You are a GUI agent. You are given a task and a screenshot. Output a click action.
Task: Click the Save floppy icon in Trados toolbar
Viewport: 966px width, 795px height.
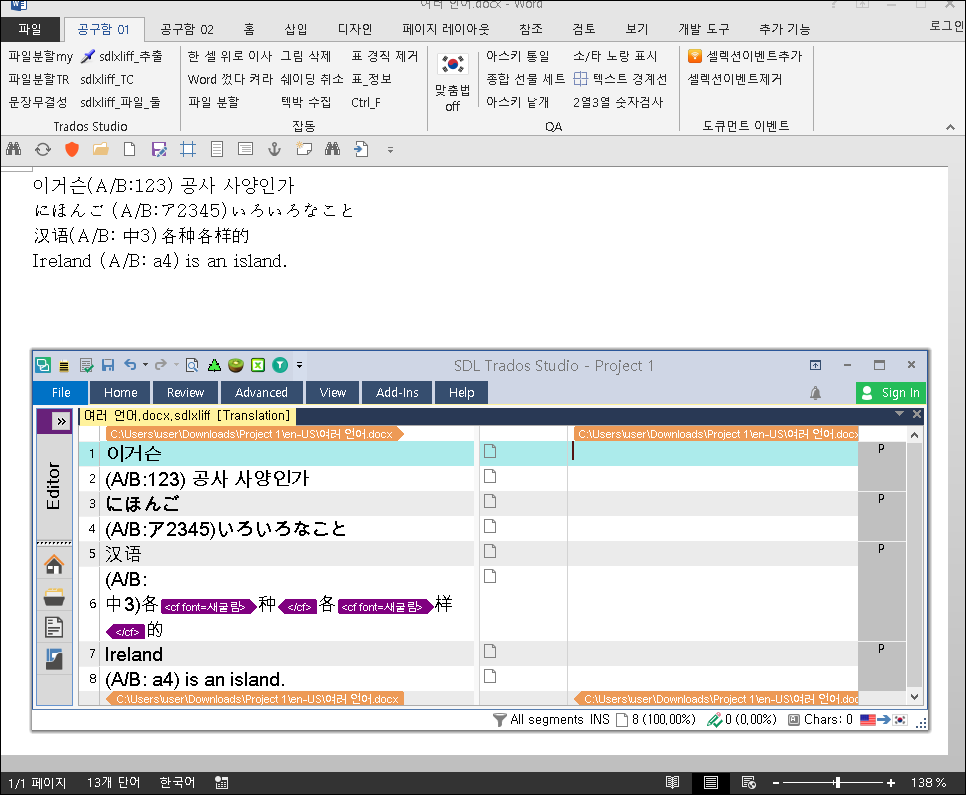click(108, 365)
